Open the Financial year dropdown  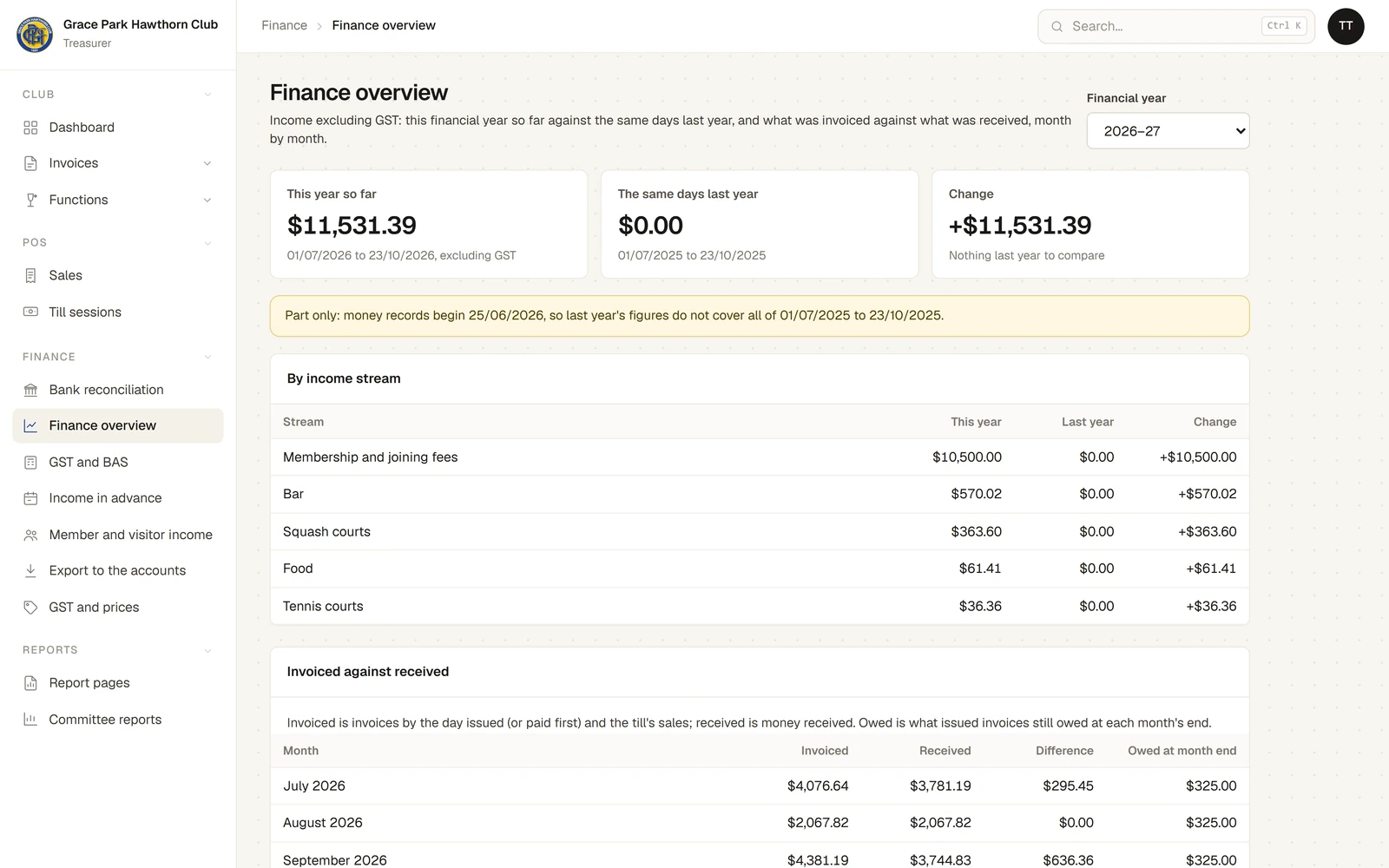tap(1168, 131)
